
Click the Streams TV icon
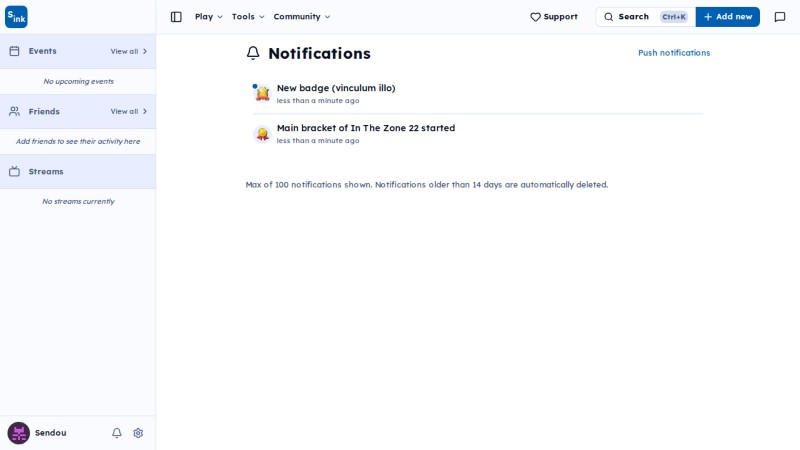coord(14,171)
